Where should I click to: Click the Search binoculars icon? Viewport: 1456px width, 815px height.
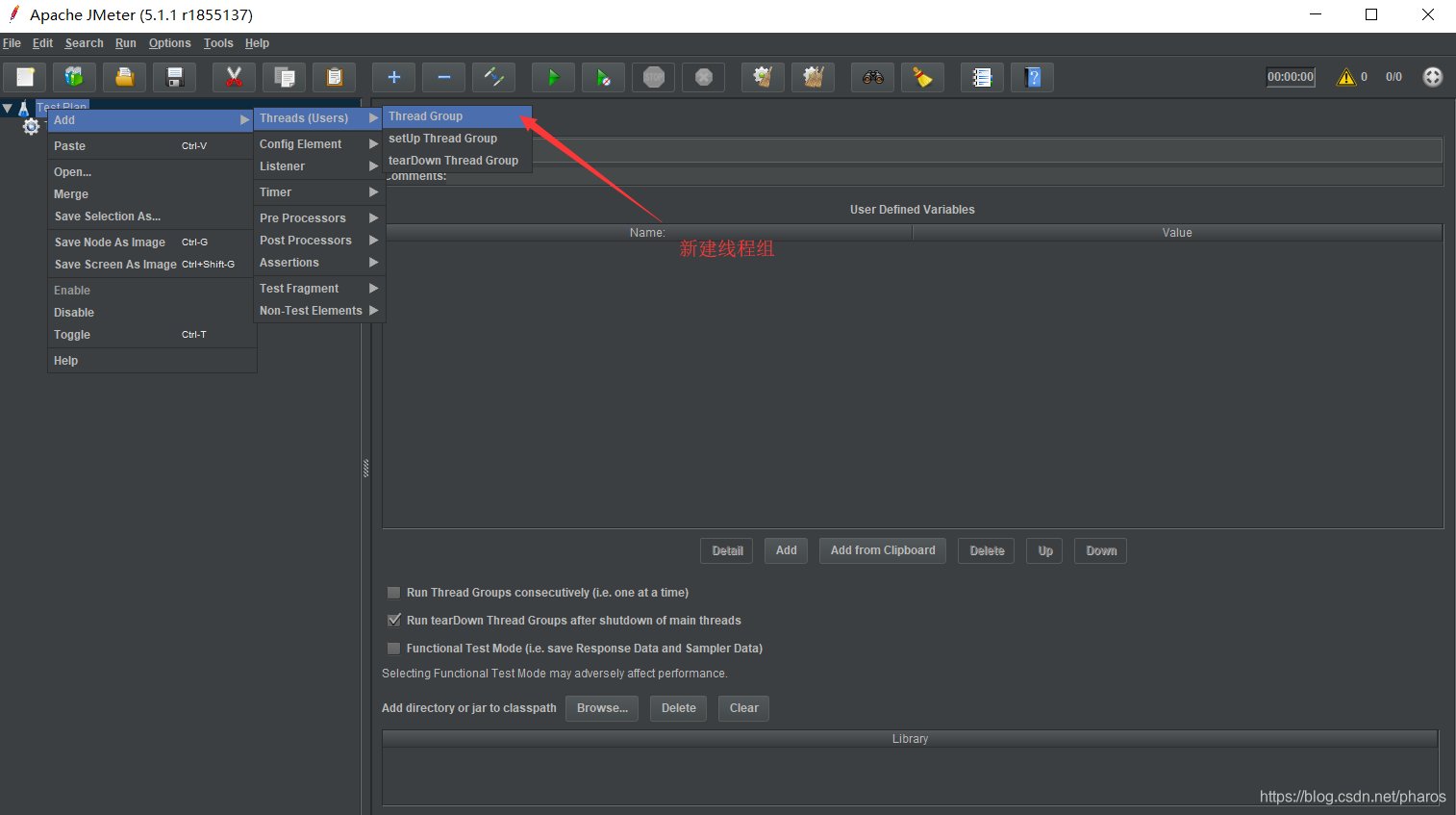872,77
